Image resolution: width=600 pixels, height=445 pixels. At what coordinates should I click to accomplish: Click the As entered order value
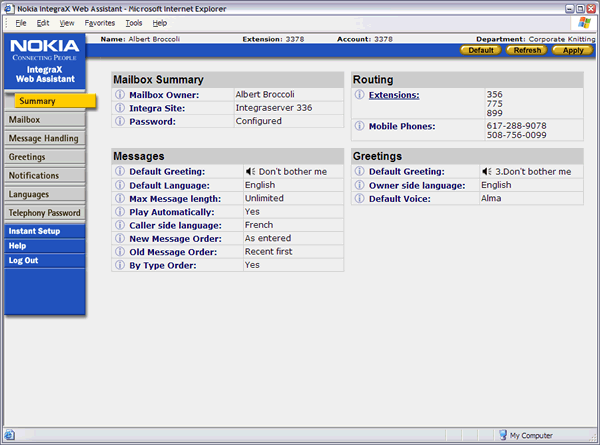268,238
